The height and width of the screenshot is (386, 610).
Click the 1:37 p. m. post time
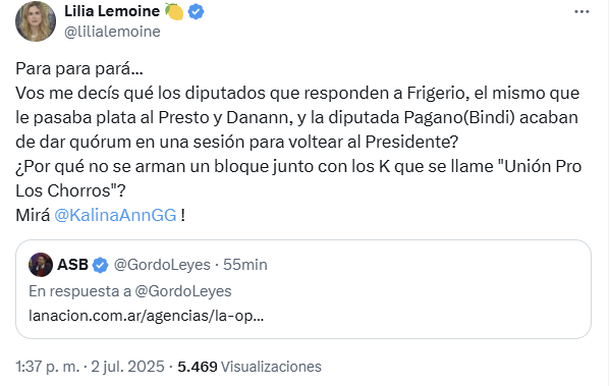[x=47, y=367]
